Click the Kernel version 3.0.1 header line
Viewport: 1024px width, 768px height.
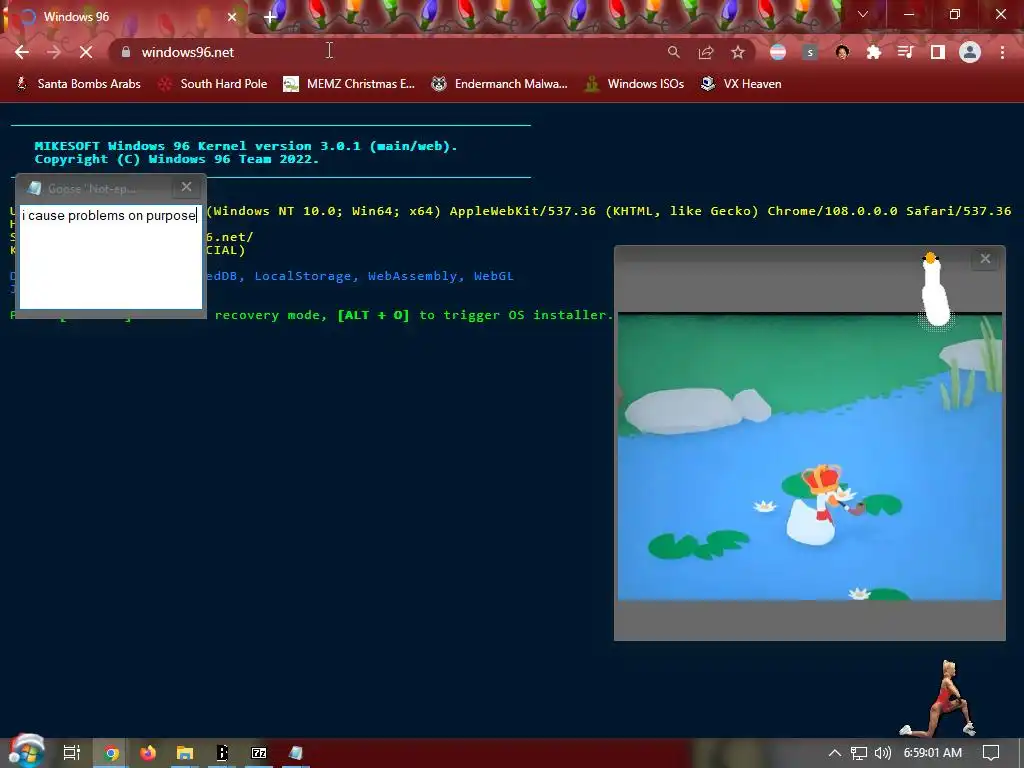point(246,146)
